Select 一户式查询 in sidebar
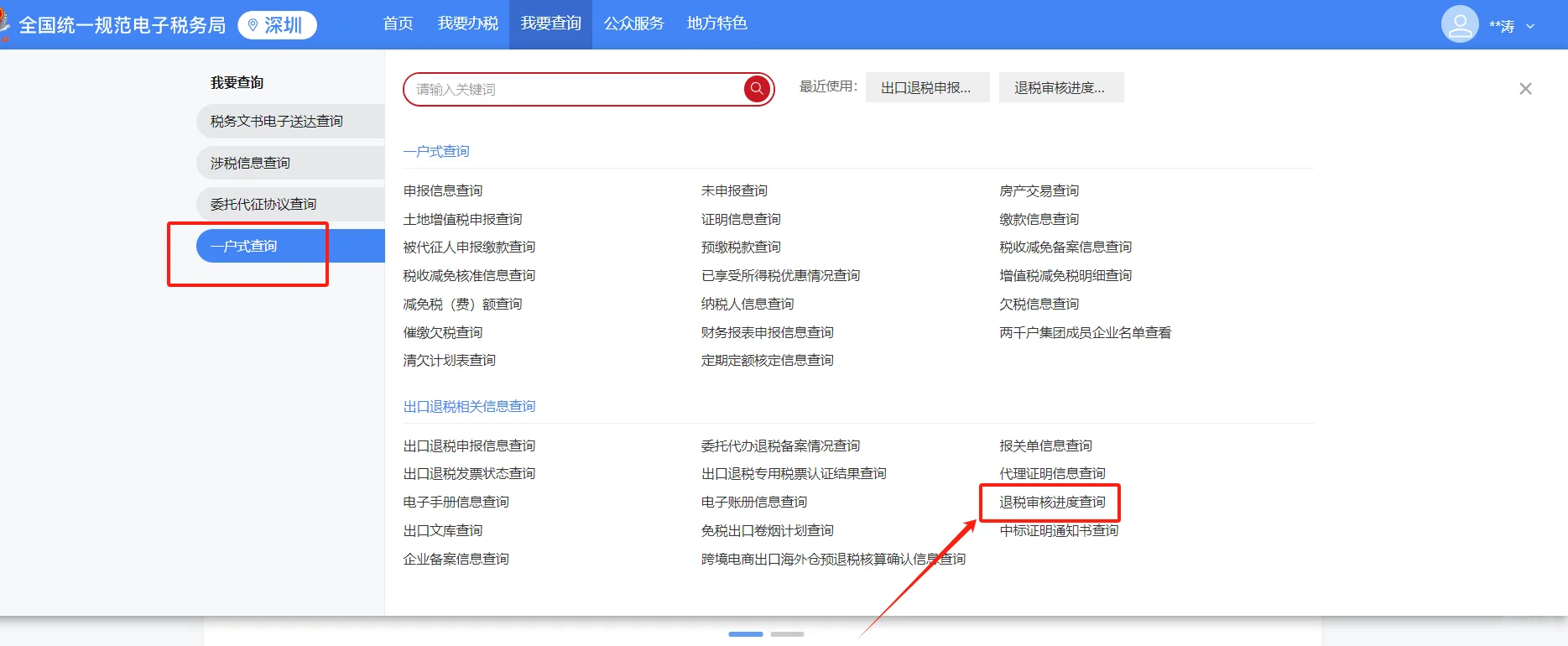Image resolution: width=1568 pixels, height=646 pixels. tap(290, 246)
